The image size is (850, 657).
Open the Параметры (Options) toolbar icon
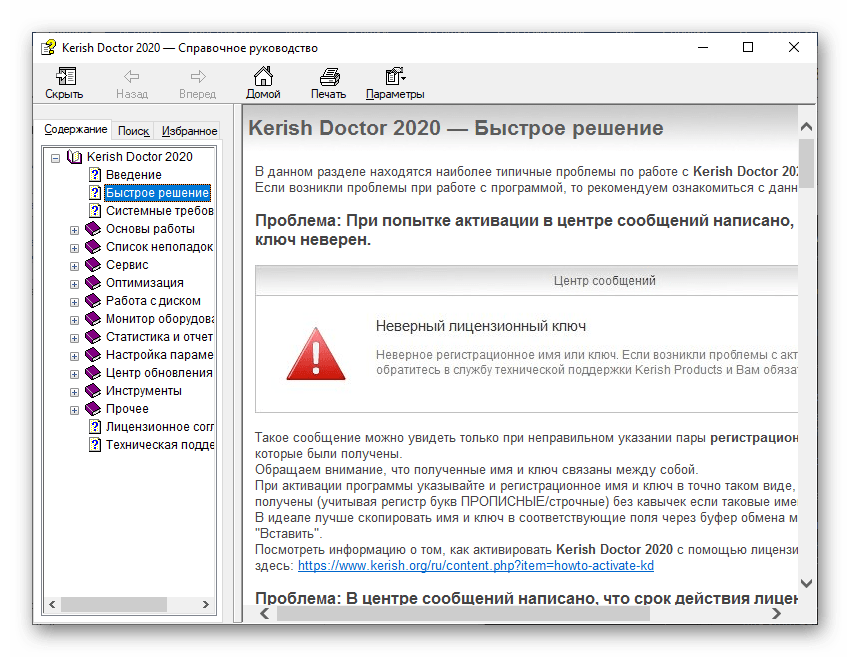coord(395,76)
